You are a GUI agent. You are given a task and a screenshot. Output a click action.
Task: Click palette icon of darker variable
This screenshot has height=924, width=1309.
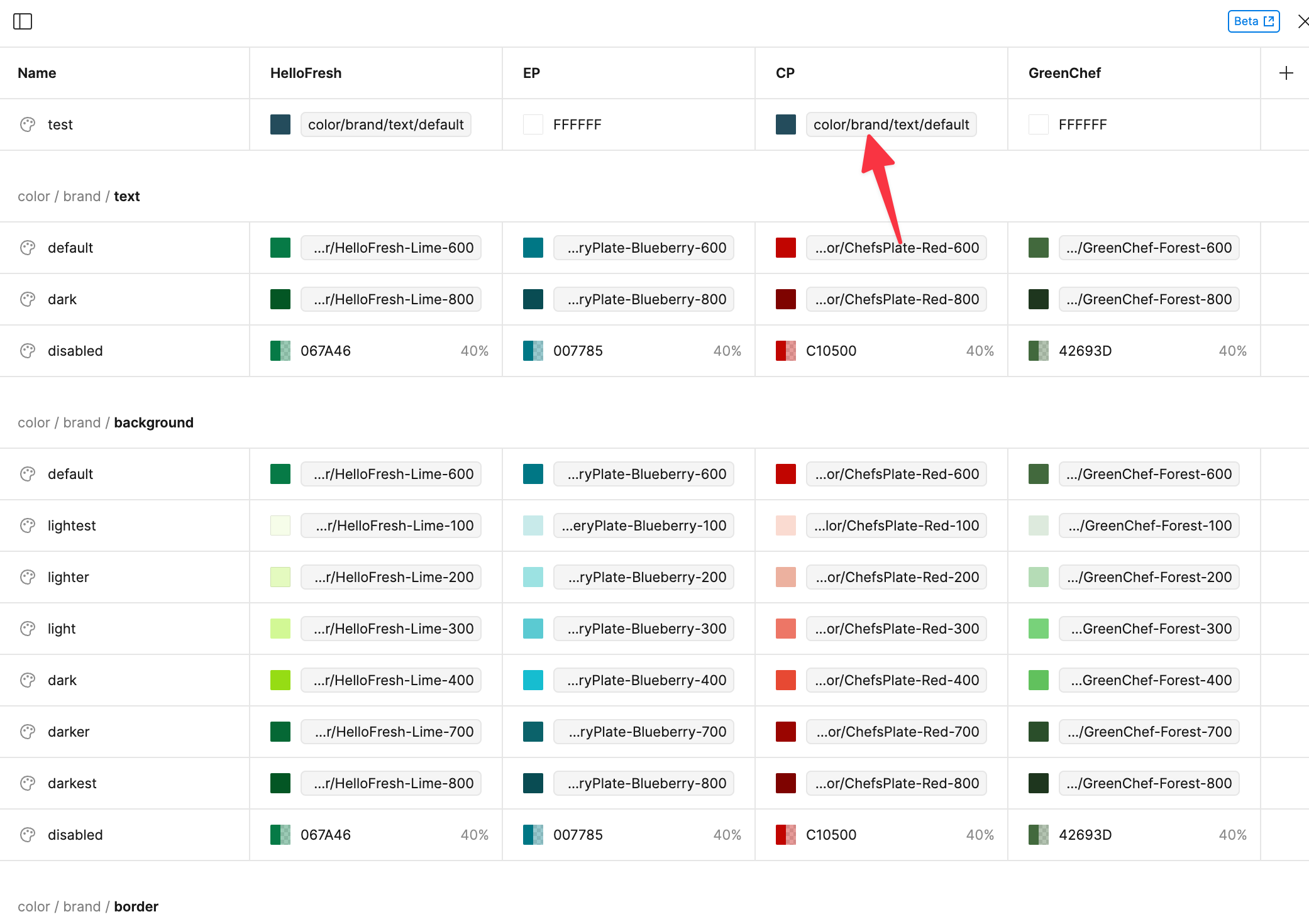point(28,732)
